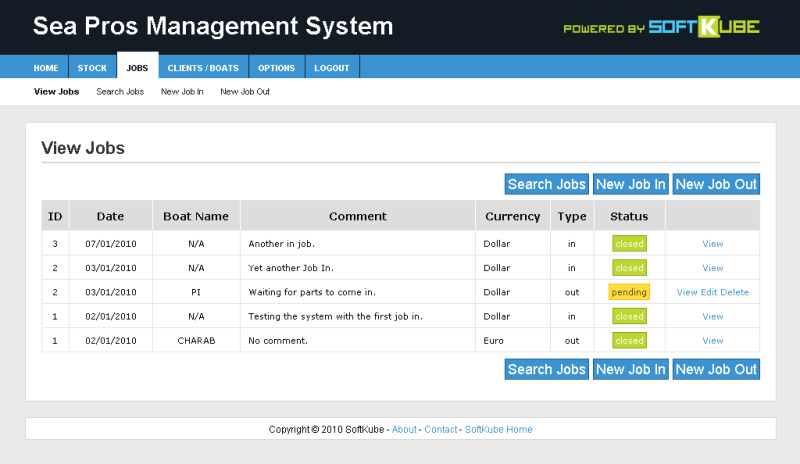This screenshot has height=464, width=800.
Task: Click the ID column header
Action: (x=55, y=216)
